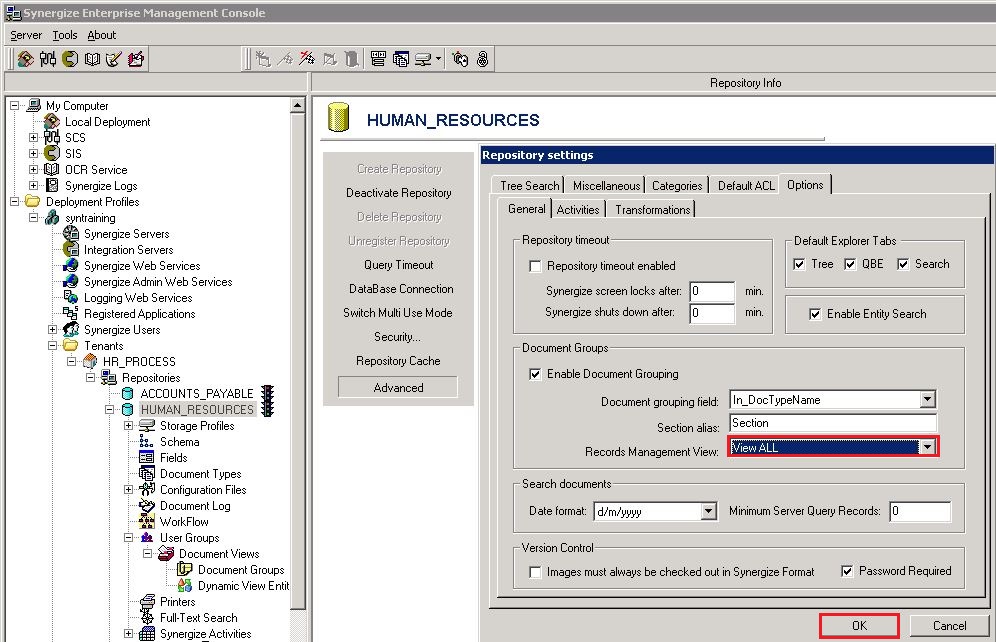Click the open-book OCR icon in the toolbar
This screenshot has height=642, width=996.
tap(92, 59)
